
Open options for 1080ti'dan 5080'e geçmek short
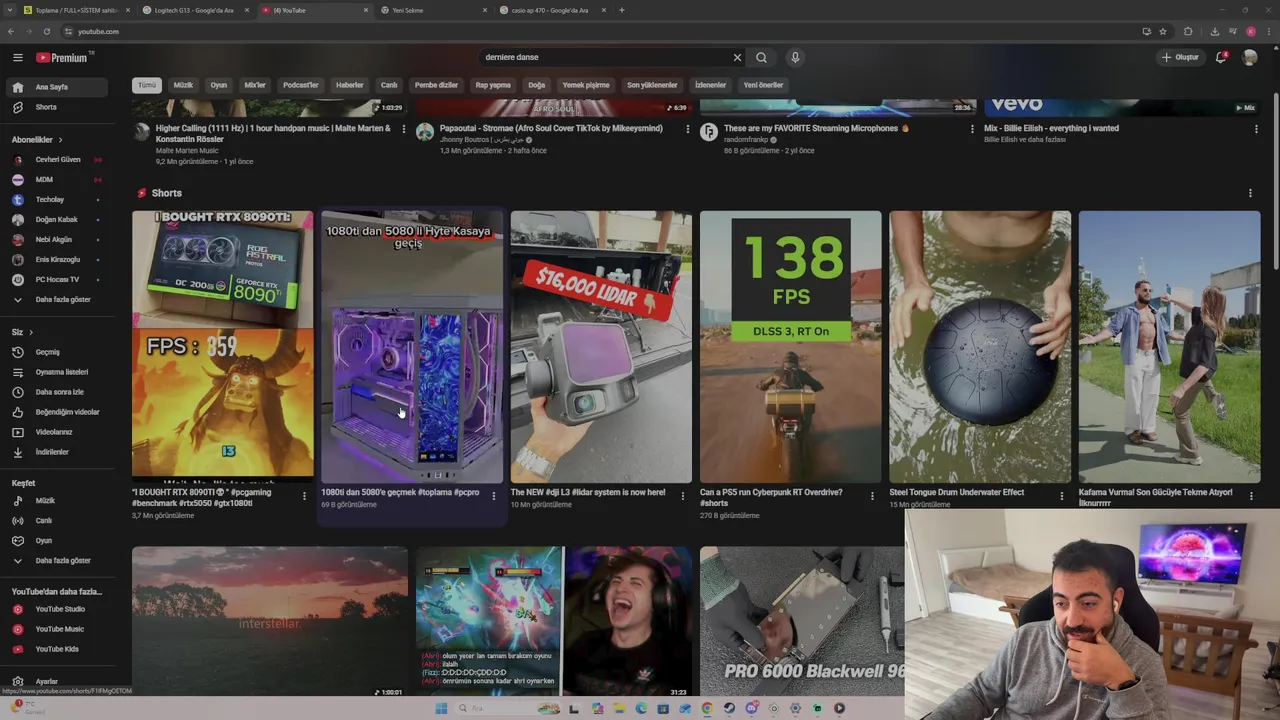pos(493,495)
